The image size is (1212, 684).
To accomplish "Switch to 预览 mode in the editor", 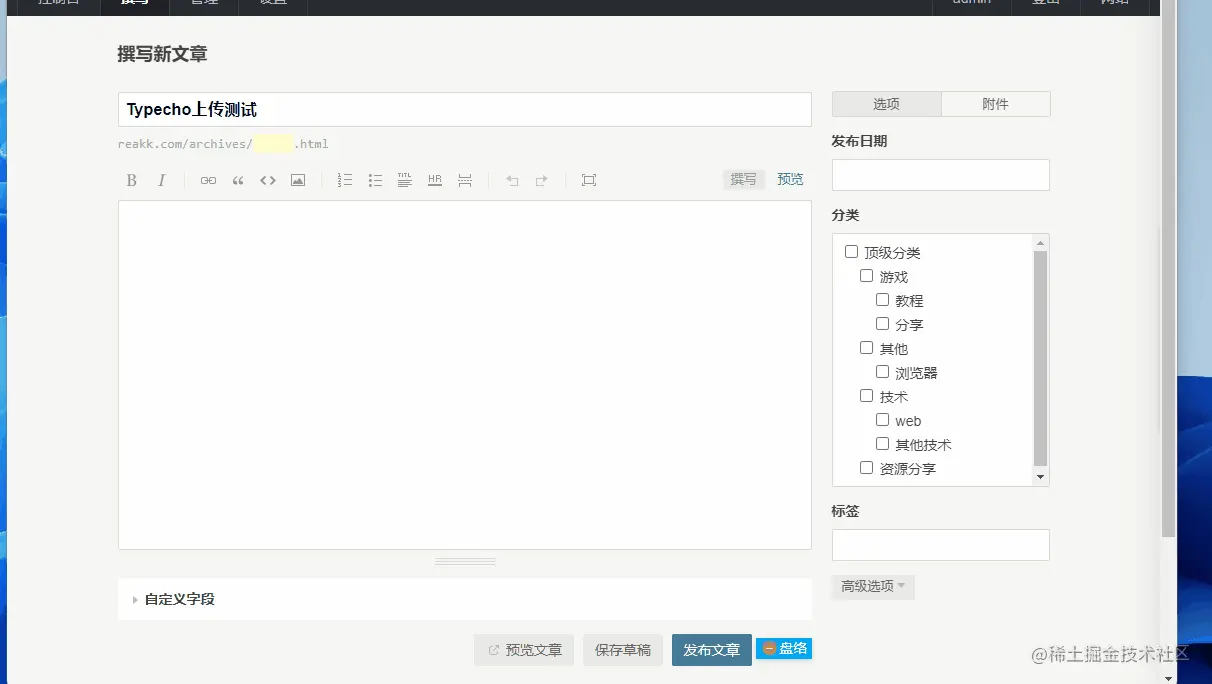I will pyautogui.click(x=790, y=178).
